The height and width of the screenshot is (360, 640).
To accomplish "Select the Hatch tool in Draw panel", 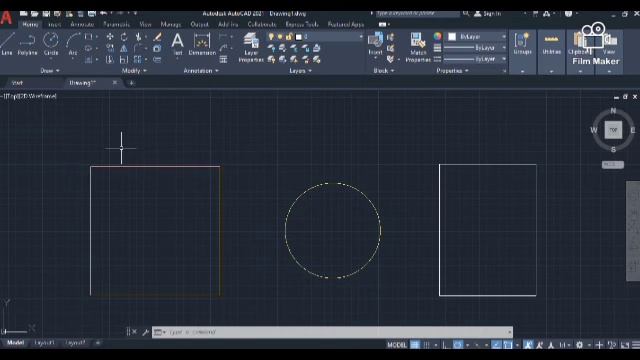I will click(88, 60).
